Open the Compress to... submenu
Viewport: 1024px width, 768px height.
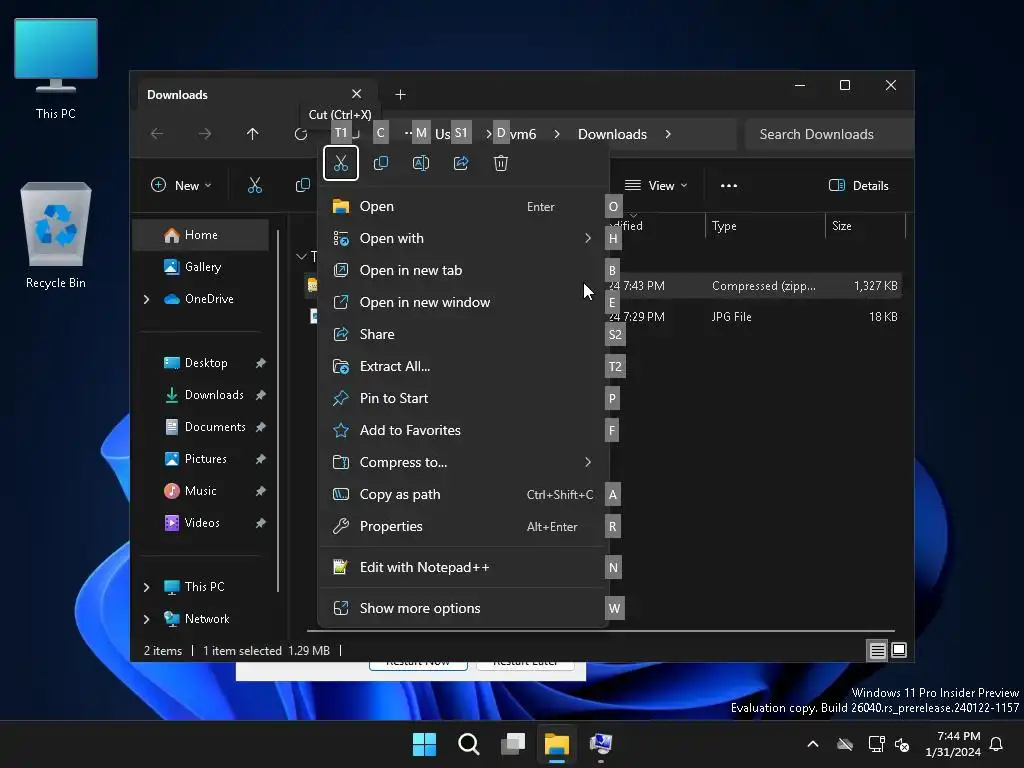click(x=463, y=462)
